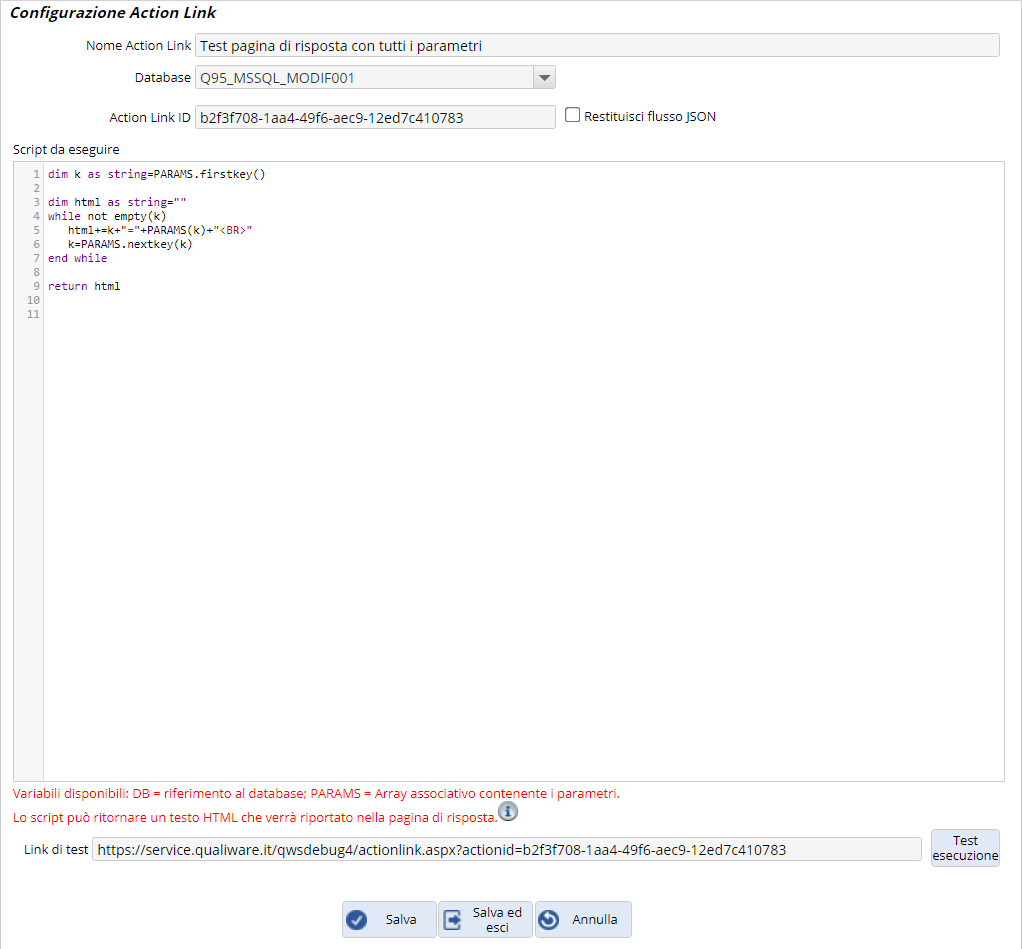Enable the Restituisci flusso JSON checkbox
The image size is (1022, 949).
[573, 115]
